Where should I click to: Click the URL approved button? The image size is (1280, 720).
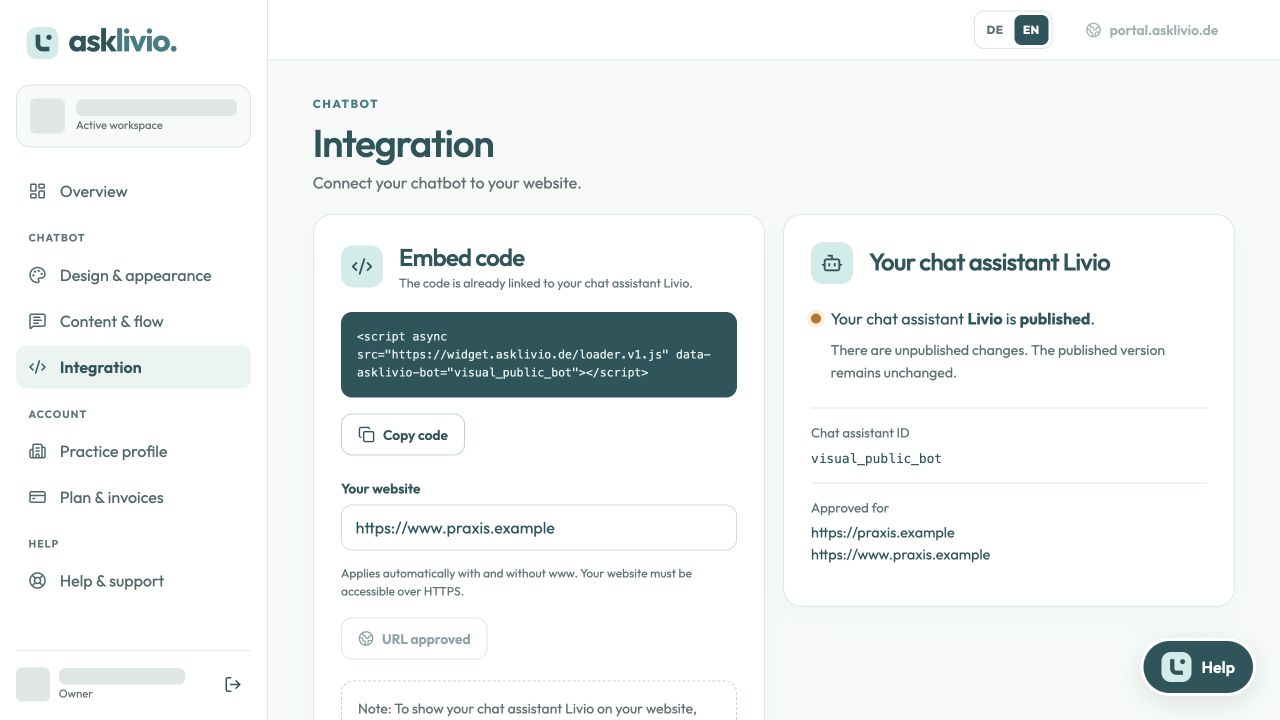pyautogui.click(x=414, y=639)
